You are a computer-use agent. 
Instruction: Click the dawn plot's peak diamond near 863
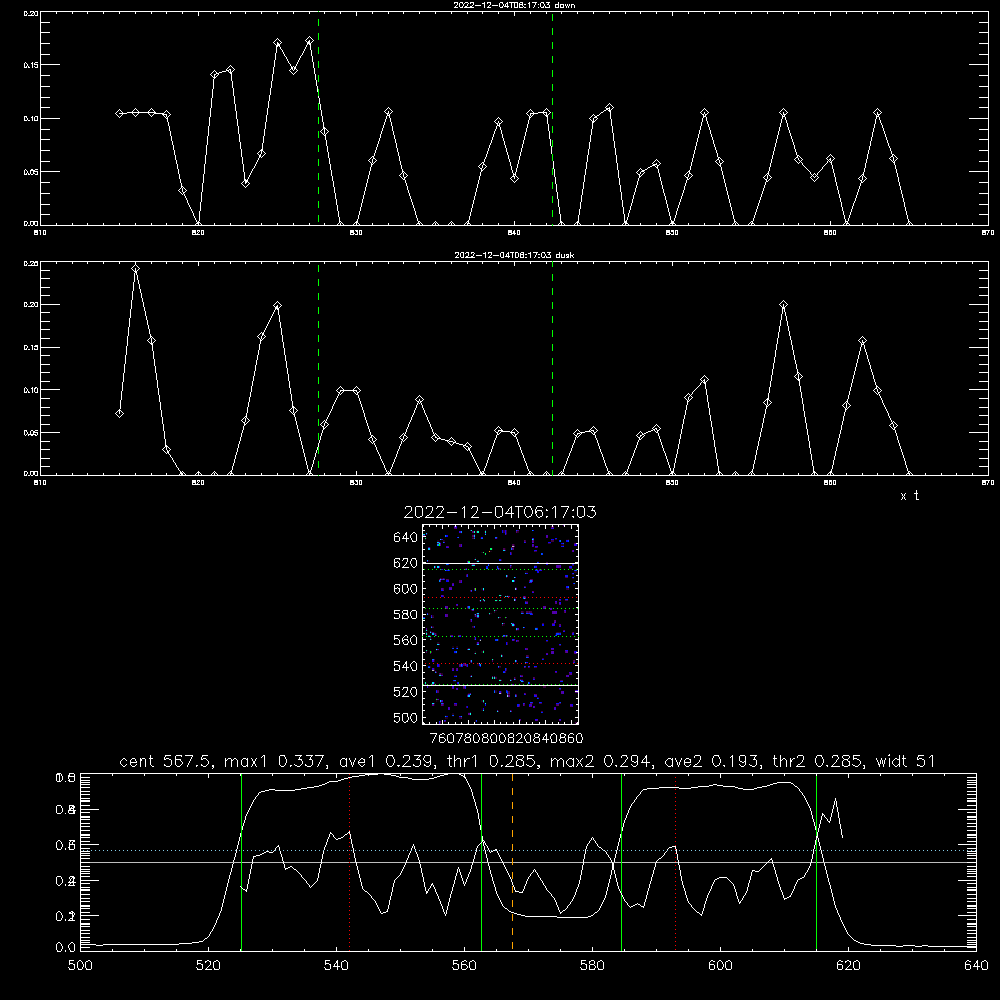pos(878,113)
